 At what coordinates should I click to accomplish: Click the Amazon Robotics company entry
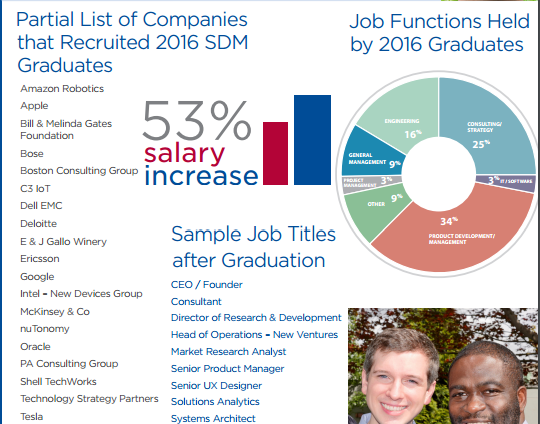[x=62, y=89]
